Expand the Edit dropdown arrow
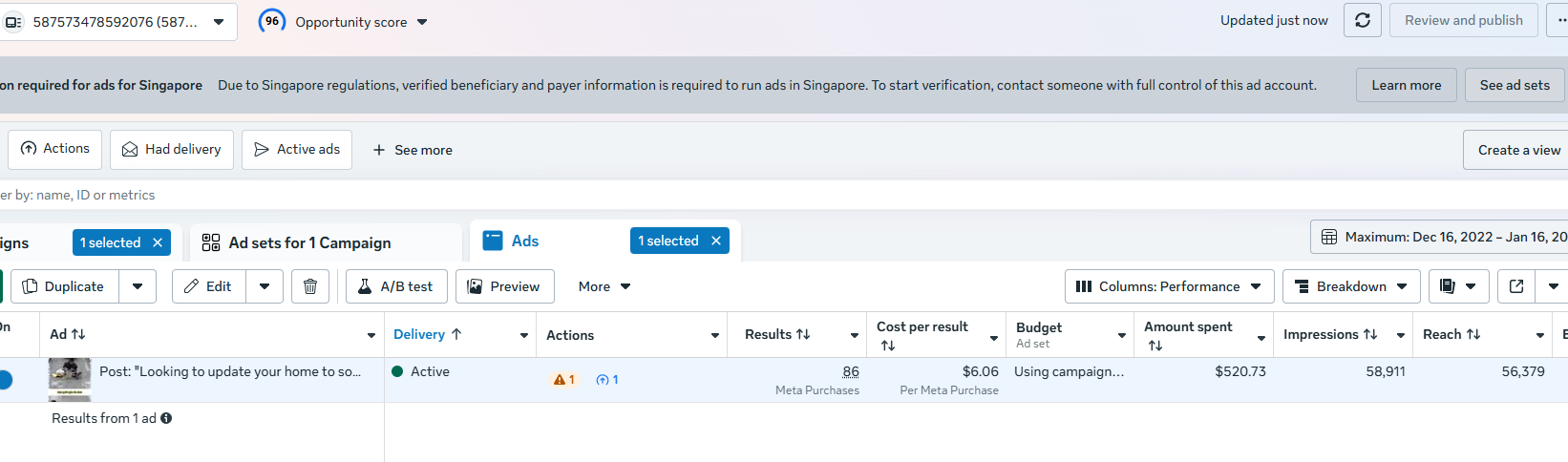This screenshot has height=462, width=1568. pyautogui.click(x=265, y=286)
